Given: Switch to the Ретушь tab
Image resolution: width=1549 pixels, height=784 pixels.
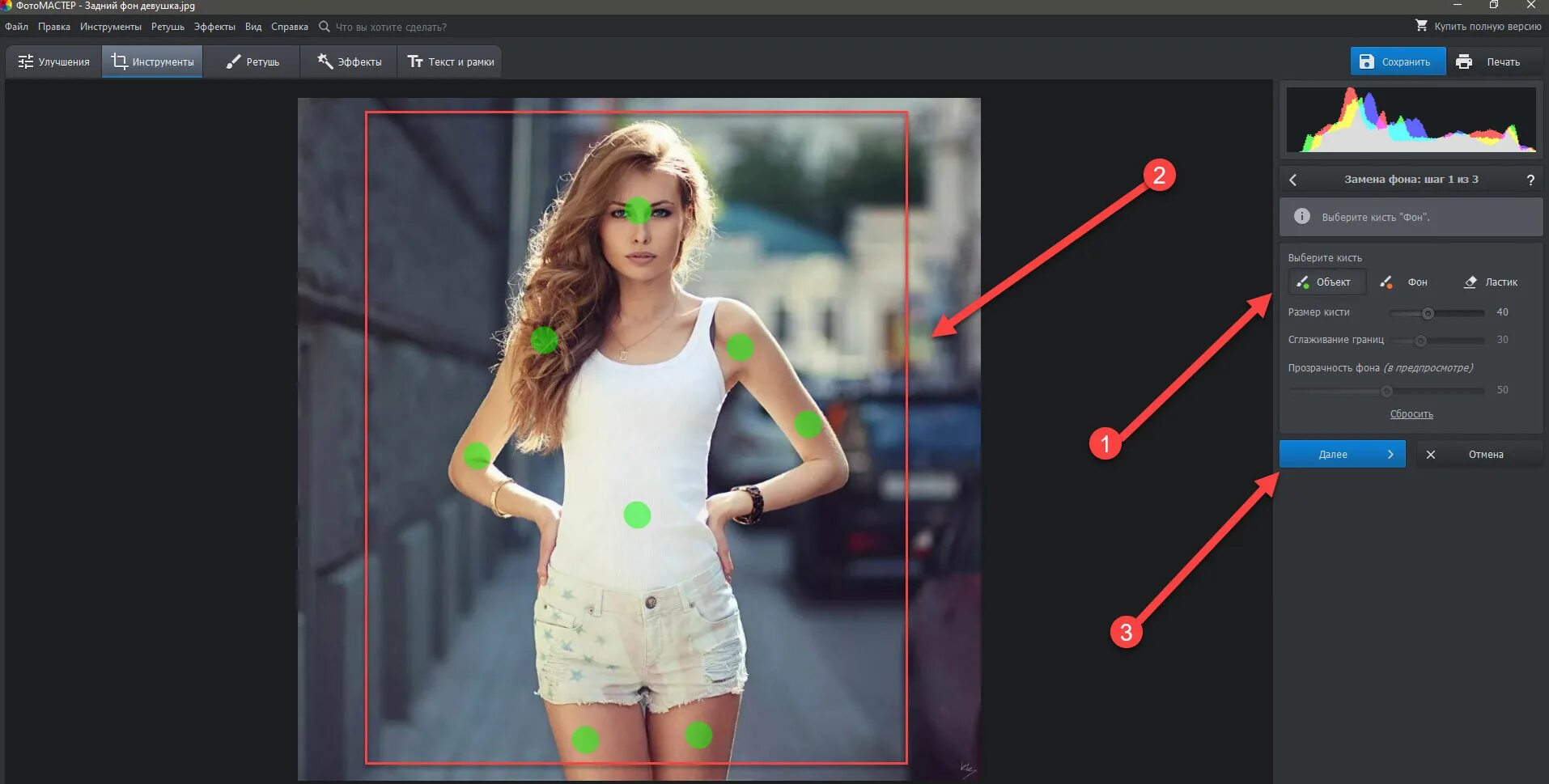Looking at the screenshot, I should (x=252, y=61).
